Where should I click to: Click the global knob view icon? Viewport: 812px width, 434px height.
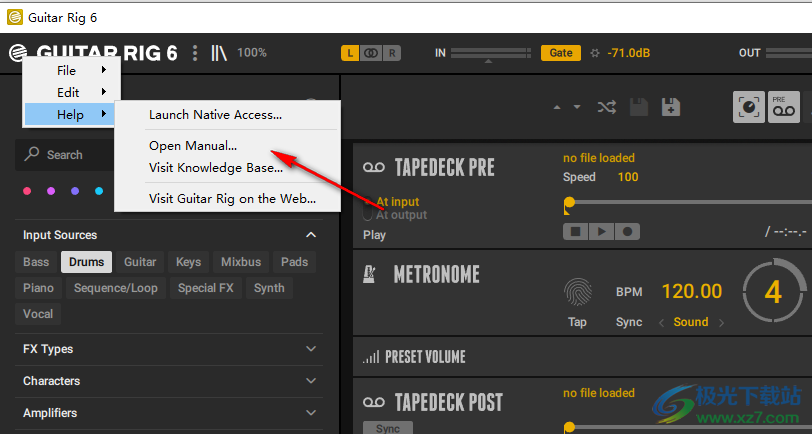tap(748, 107)
